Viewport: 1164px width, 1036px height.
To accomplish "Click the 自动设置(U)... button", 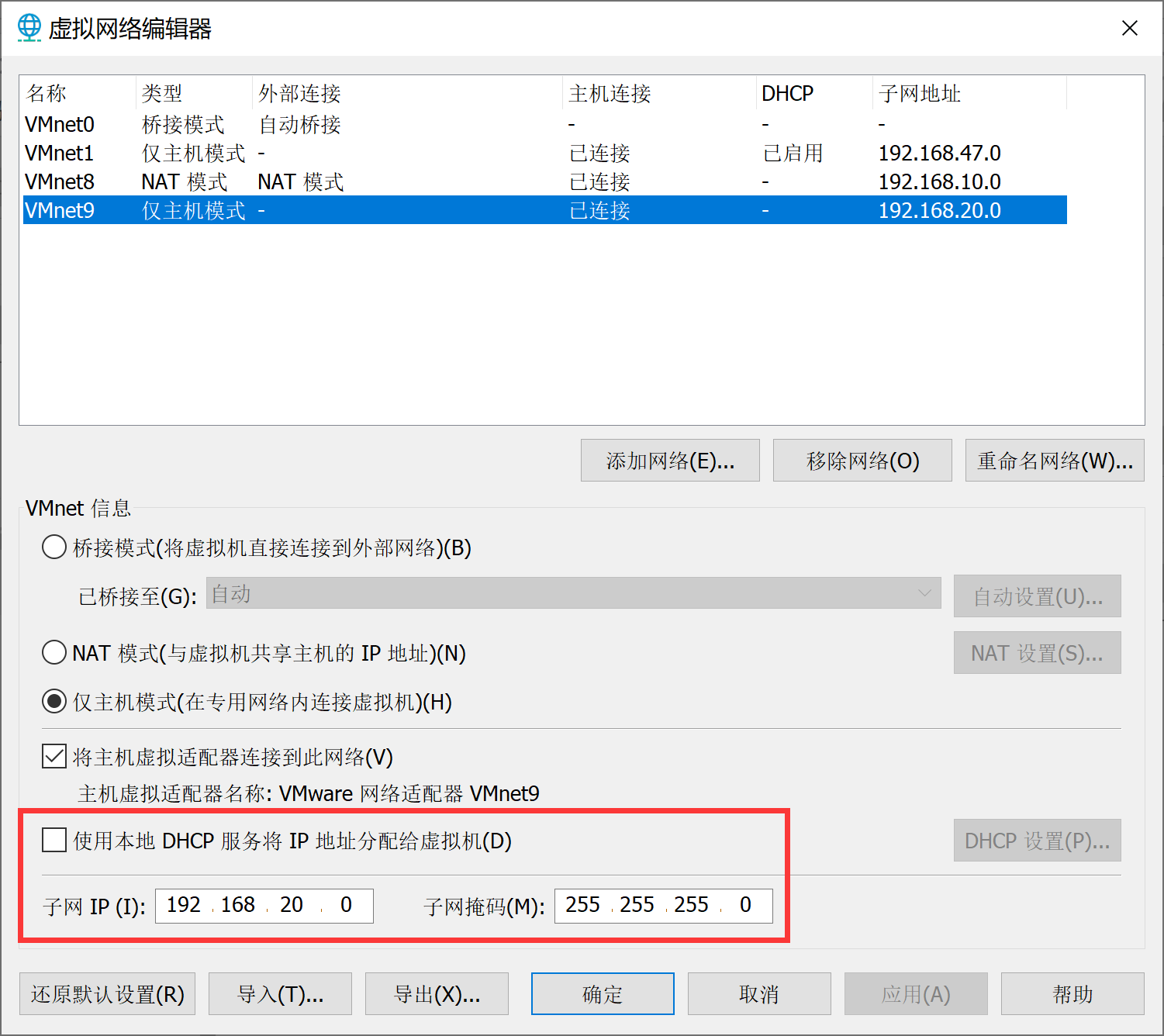I will tap(1038, 596).
